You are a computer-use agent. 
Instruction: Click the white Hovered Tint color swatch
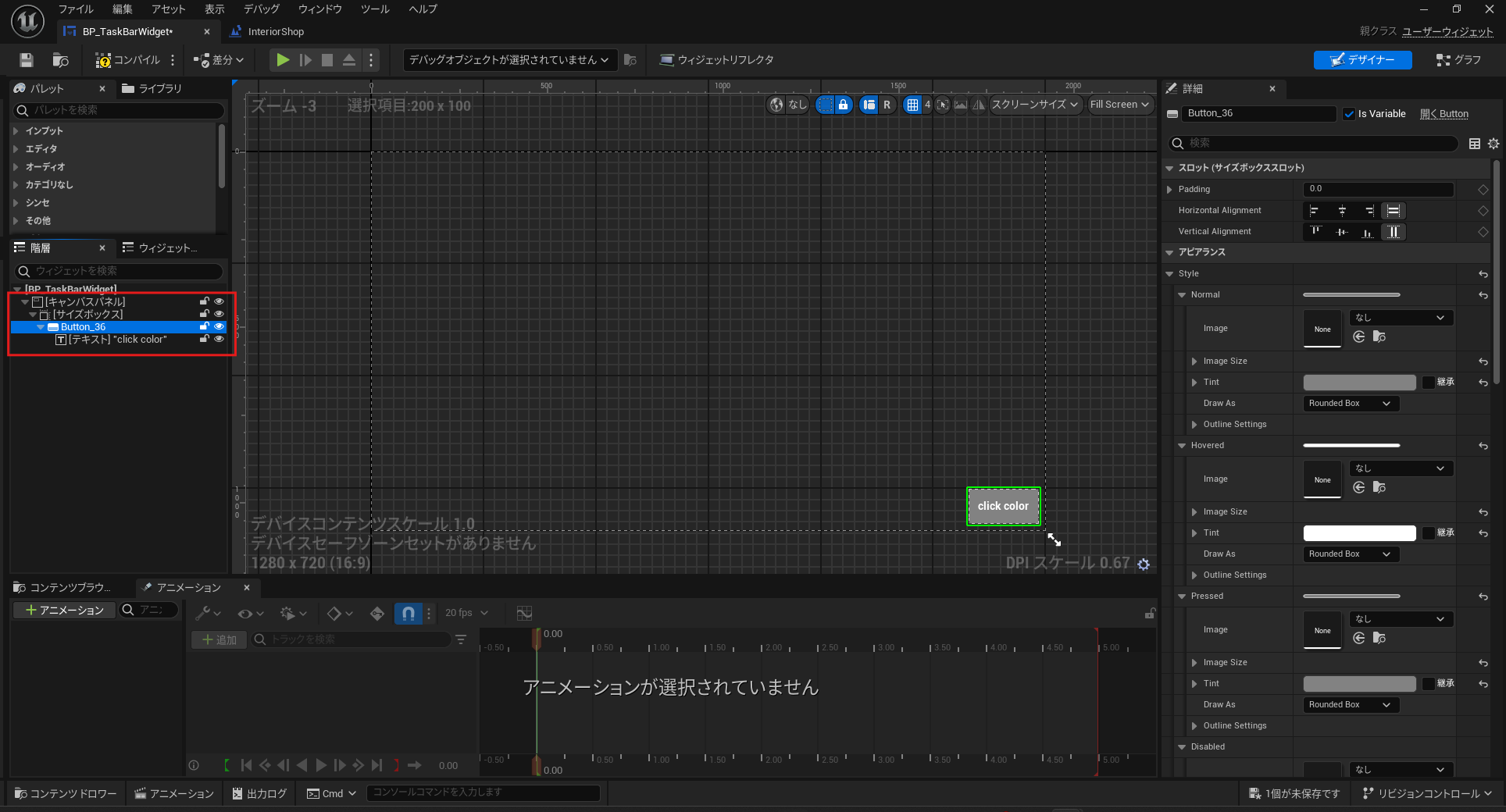(x=1359, y=533)
